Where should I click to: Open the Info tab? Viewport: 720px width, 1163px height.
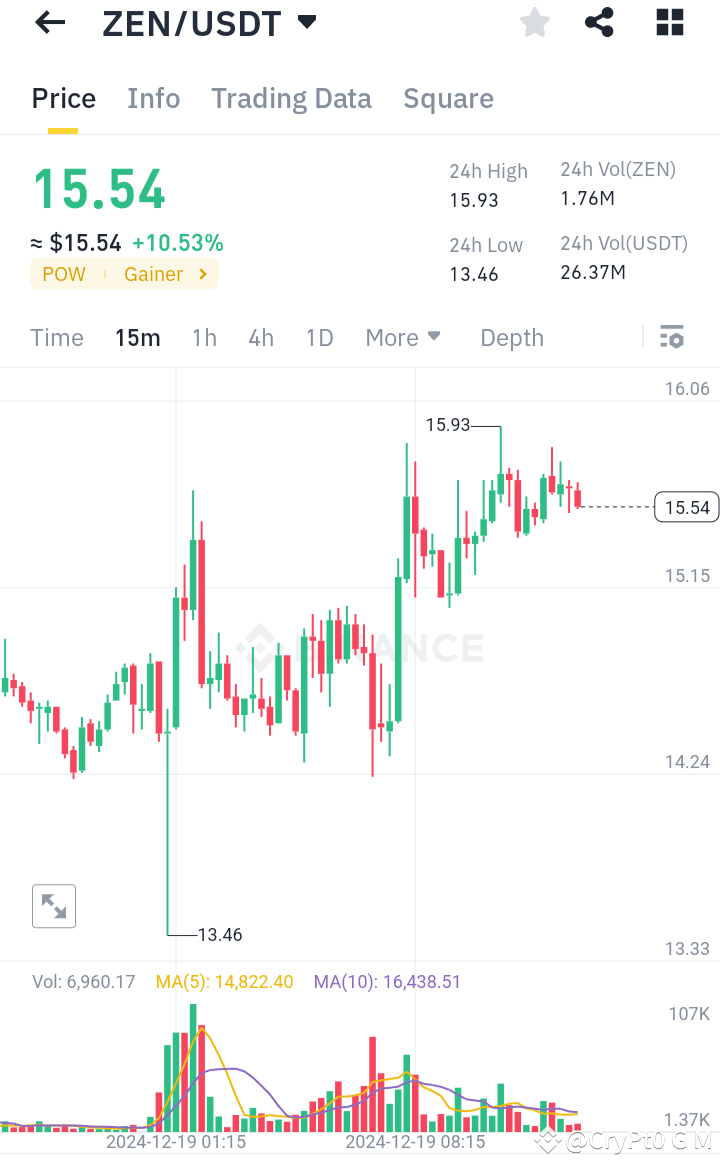point(153,98)
